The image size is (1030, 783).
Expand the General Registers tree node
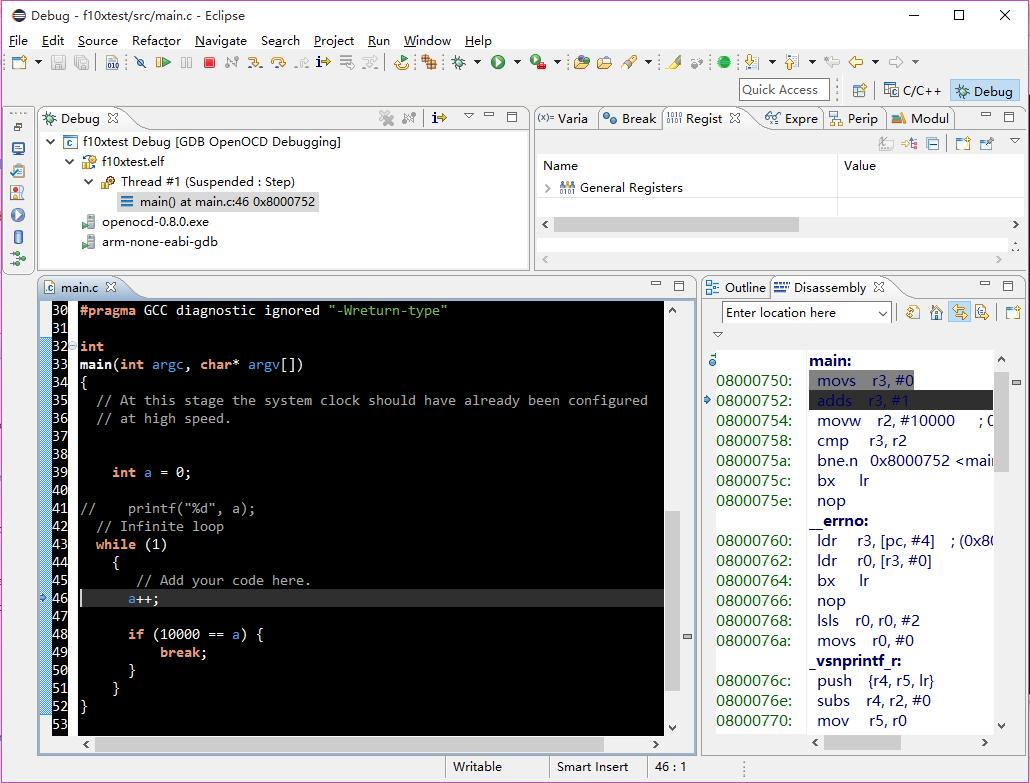pyautogui.click(x=548, y=188)
